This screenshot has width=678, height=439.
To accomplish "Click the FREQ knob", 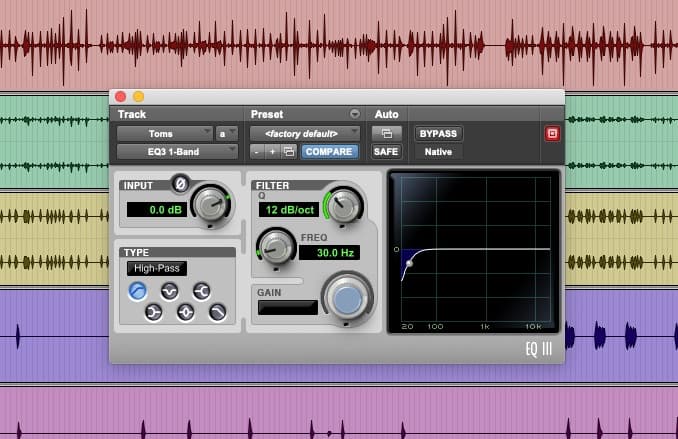I will [x=275, y=247].
